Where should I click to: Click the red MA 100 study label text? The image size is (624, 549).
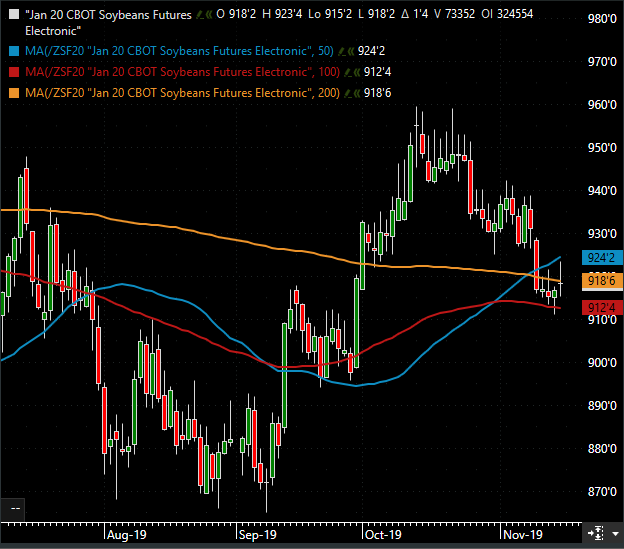click(x=182, y=72)
